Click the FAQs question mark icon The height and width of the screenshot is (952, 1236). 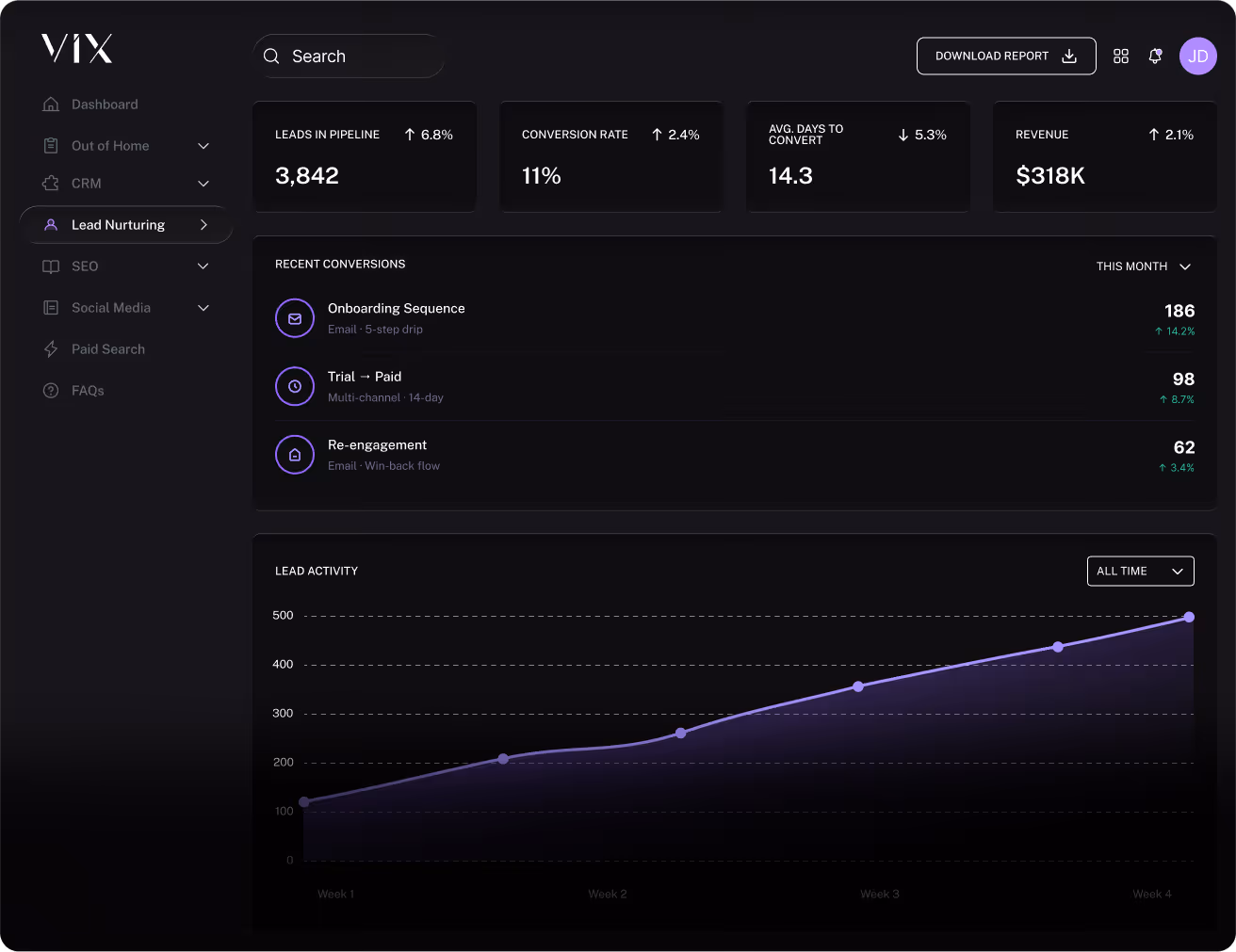(x=51, y=391)
